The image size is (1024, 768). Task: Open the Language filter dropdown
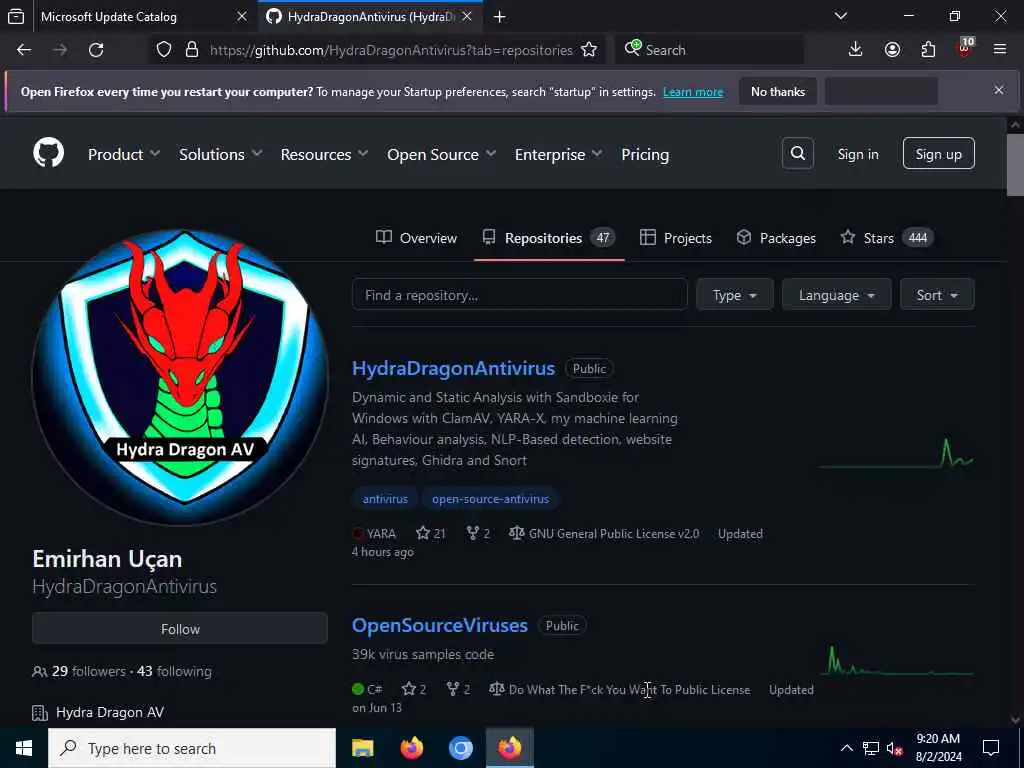837,295
